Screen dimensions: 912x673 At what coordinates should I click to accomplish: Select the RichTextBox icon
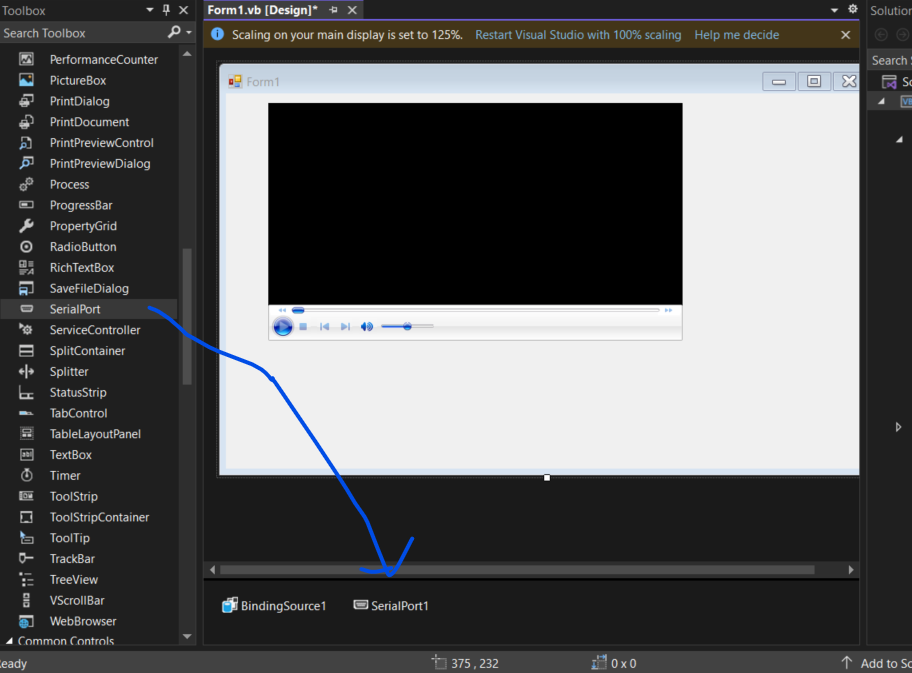pyautogui.click(x=26, y=267)
